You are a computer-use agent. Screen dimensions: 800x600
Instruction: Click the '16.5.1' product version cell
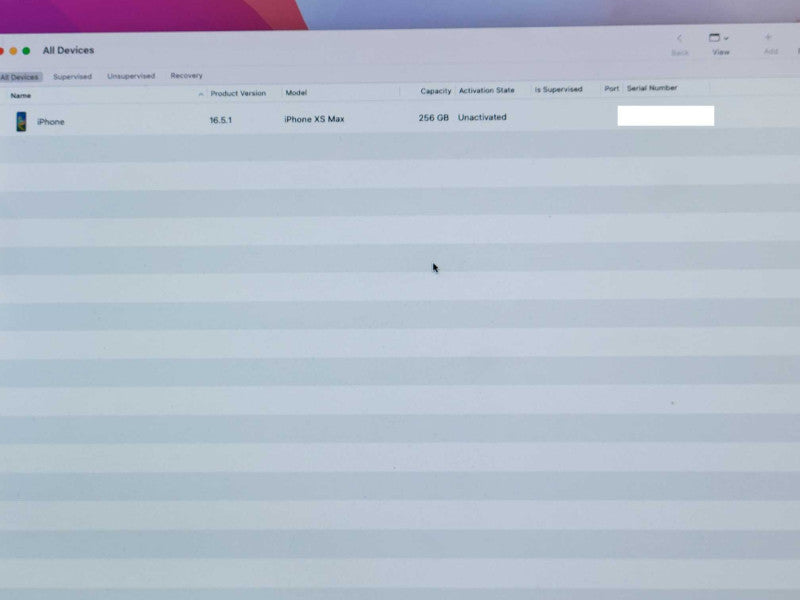coord(220,120)
